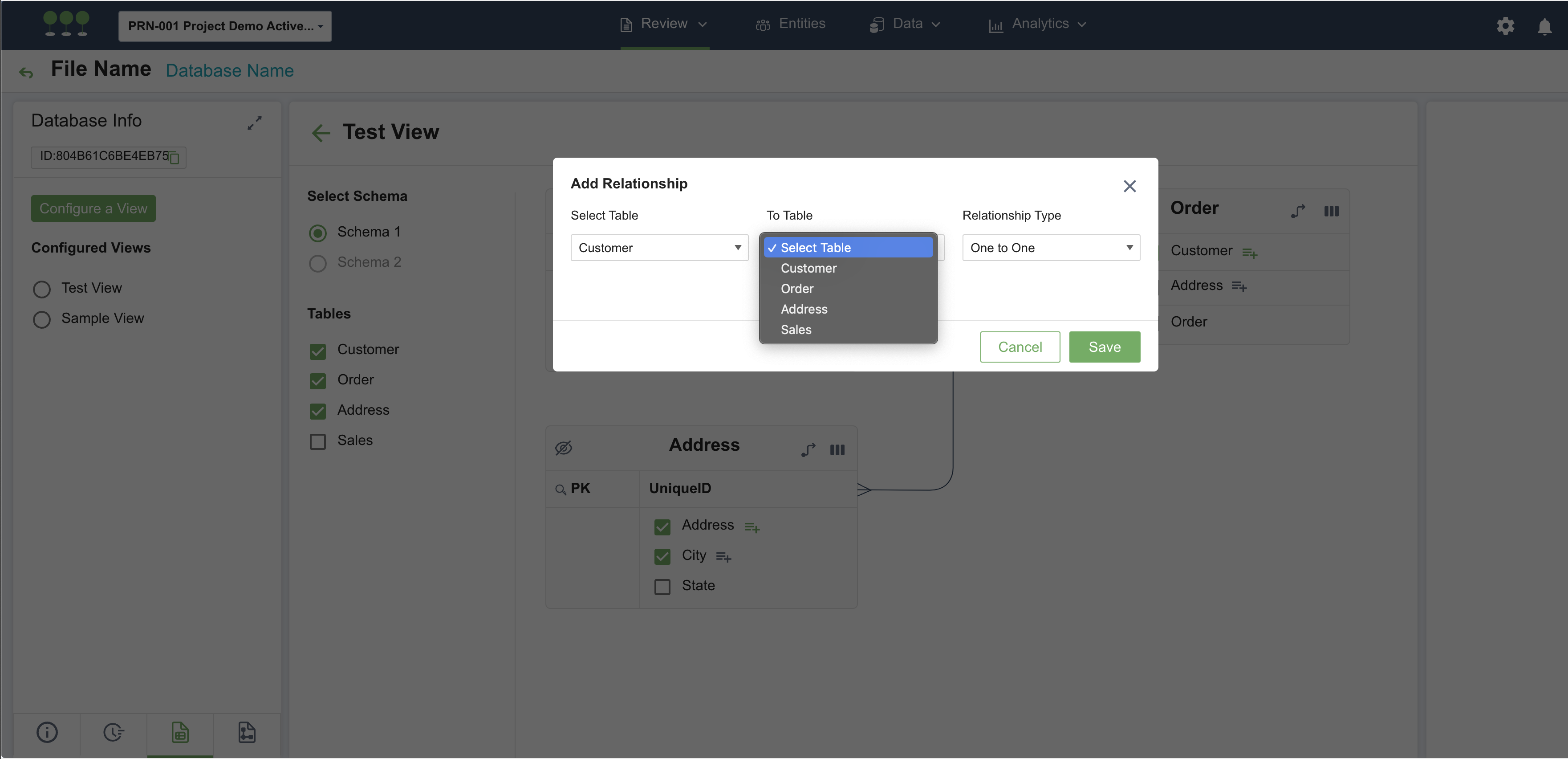Expand the Database Info panel with the resize icon
The height and width of the screenshot is (759, 1568).
[255, 122]
